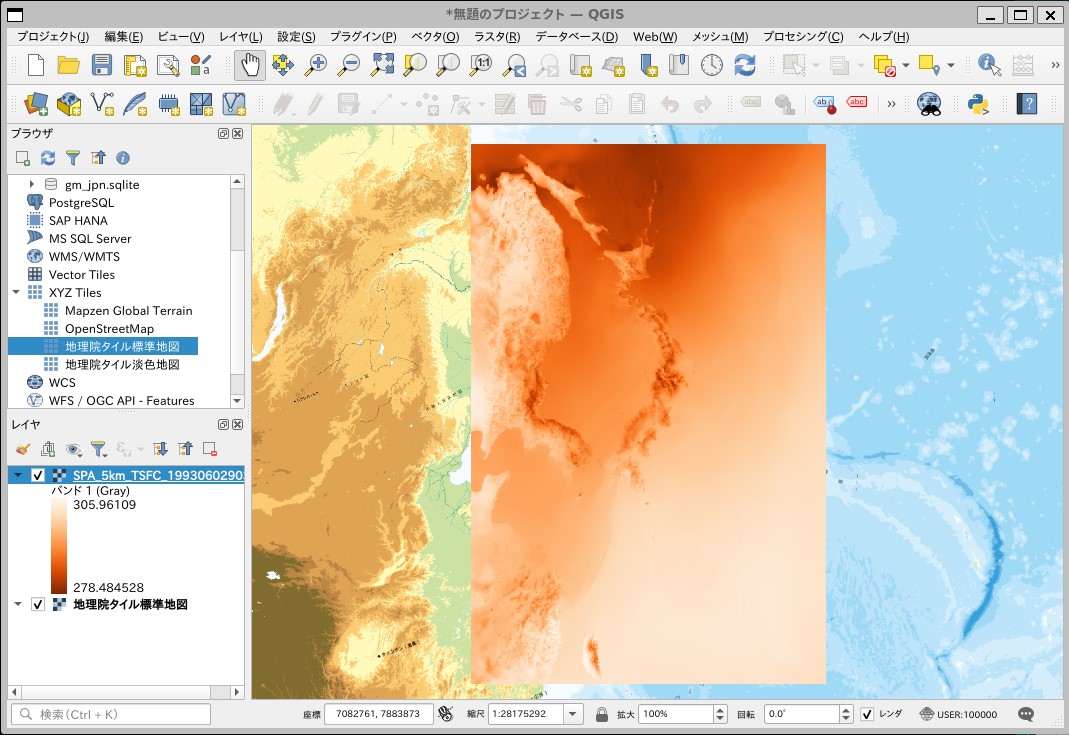Save the project with the floppy icon
This screenshot has width=1069, height=735.
tap(102, 65)
